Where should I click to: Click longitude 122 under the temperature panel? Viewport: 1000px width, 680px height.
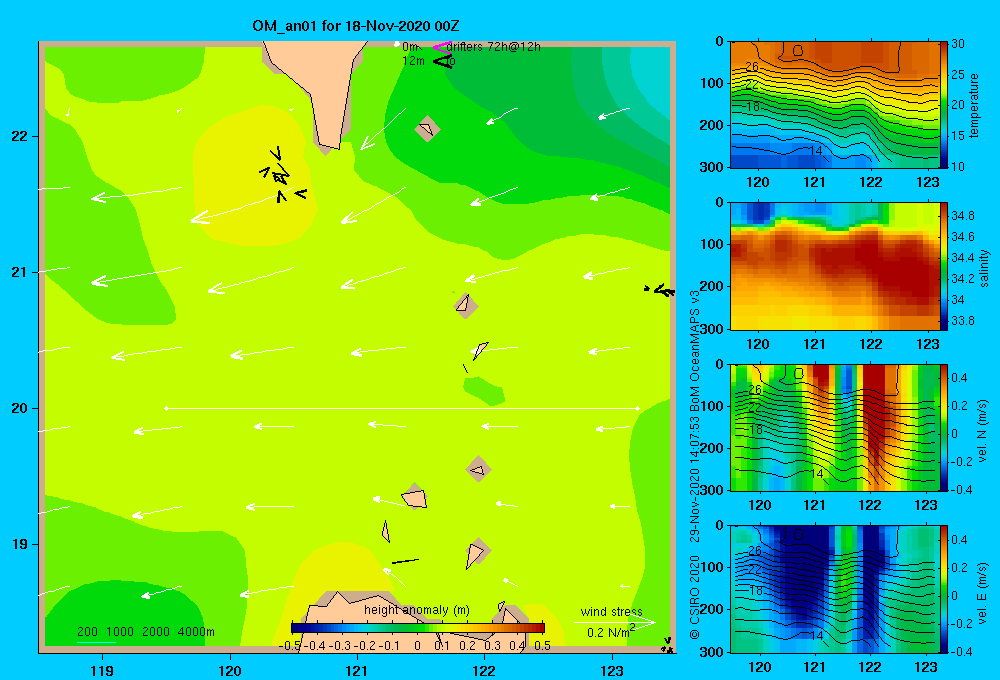point(871,182)
